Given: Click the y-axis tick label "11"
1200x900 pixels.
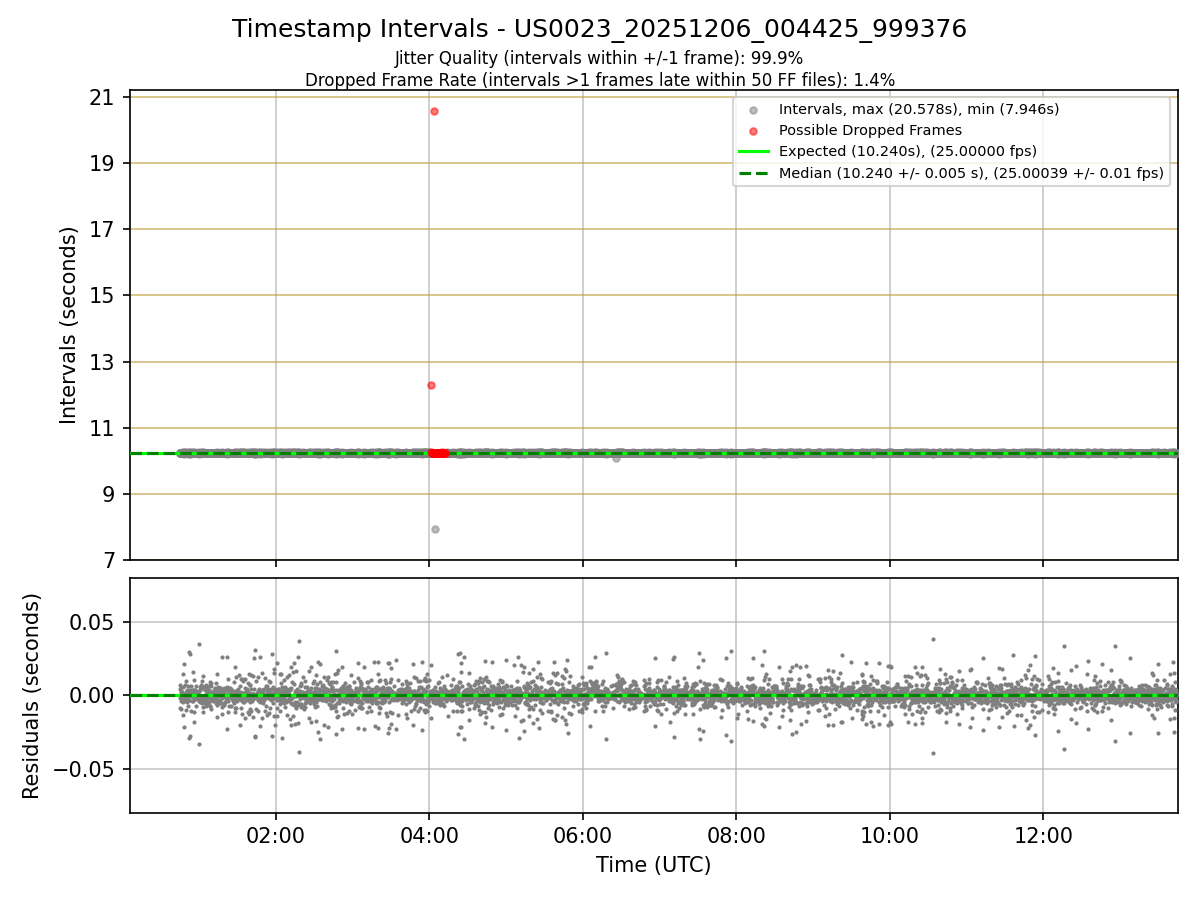Looking at the screenshot, I should 100,428.
